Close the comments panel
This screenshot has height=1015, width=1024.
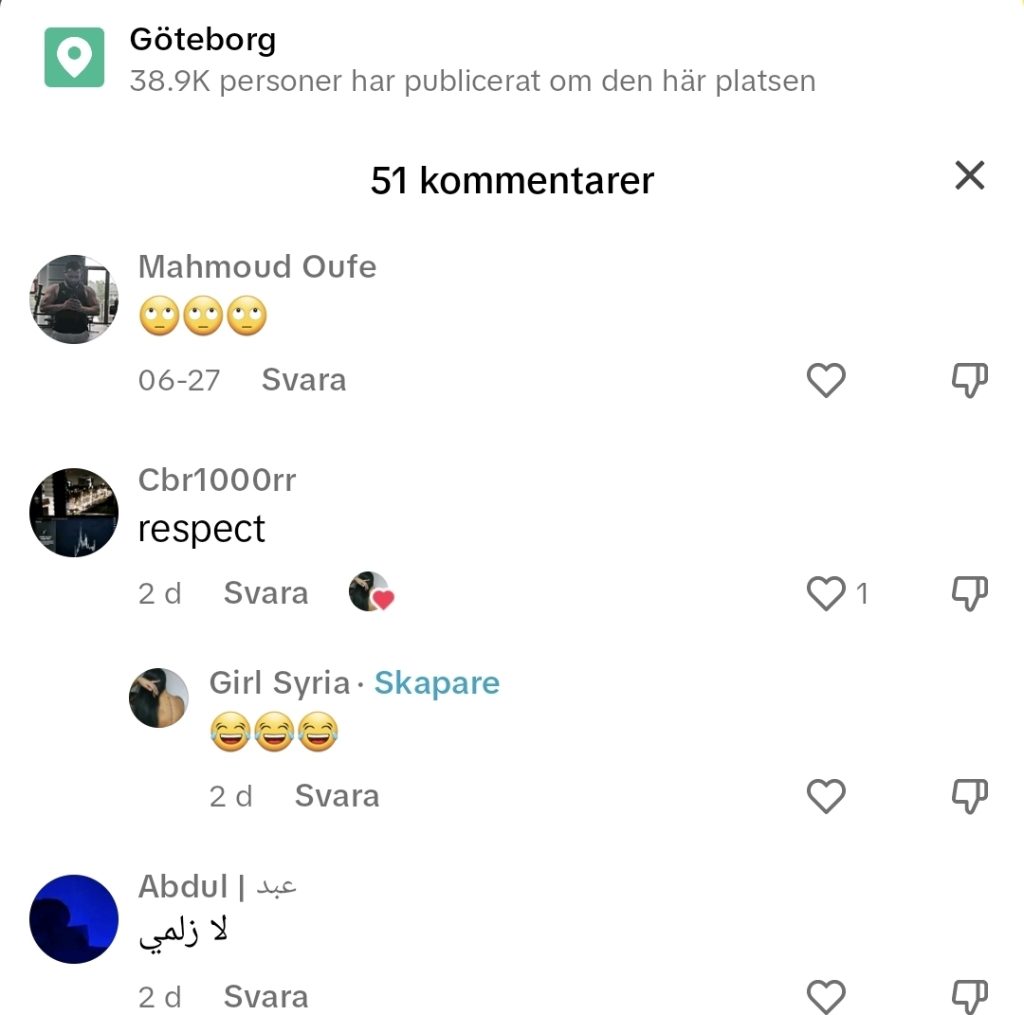coord(969,175)
